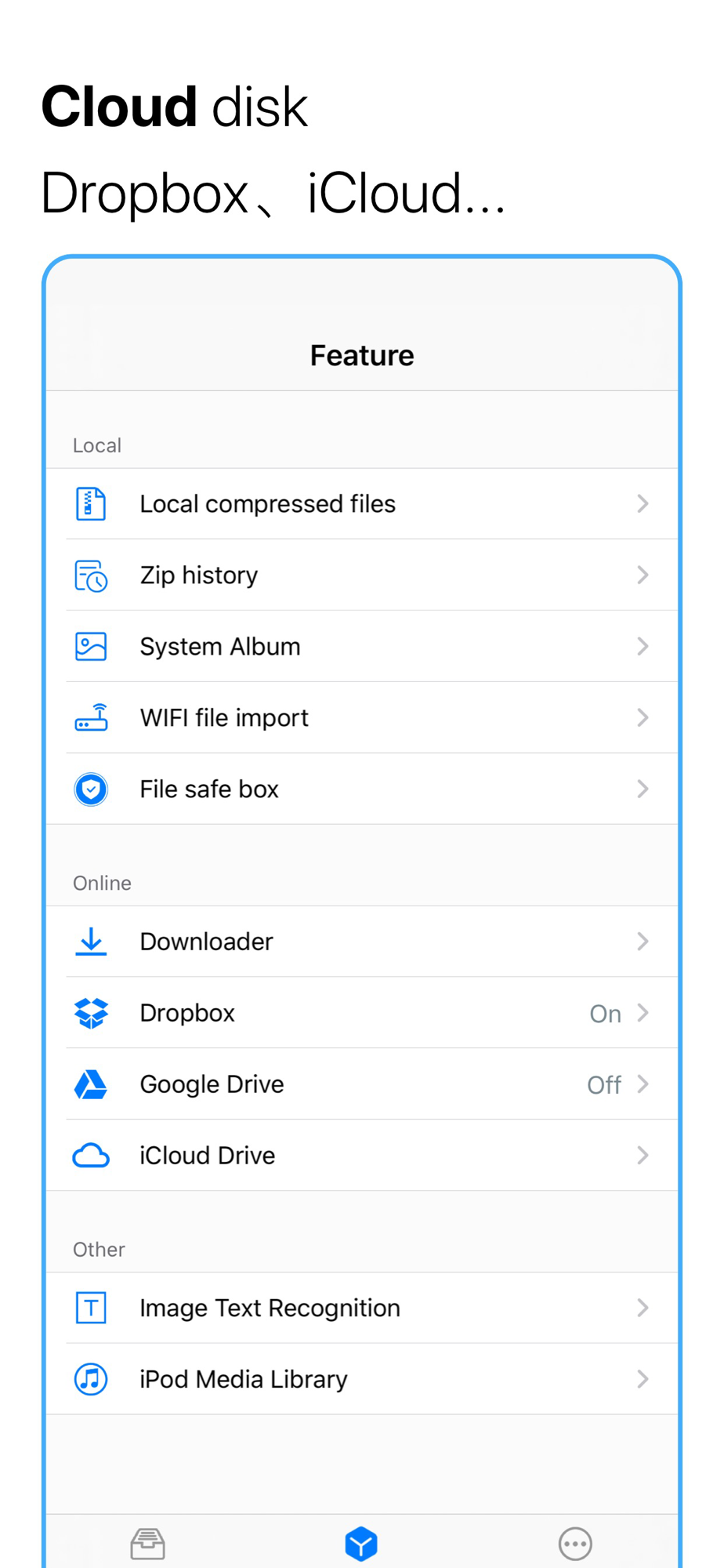Open WIFI file import label
The image size is (724, 1568).
(224, 718)
